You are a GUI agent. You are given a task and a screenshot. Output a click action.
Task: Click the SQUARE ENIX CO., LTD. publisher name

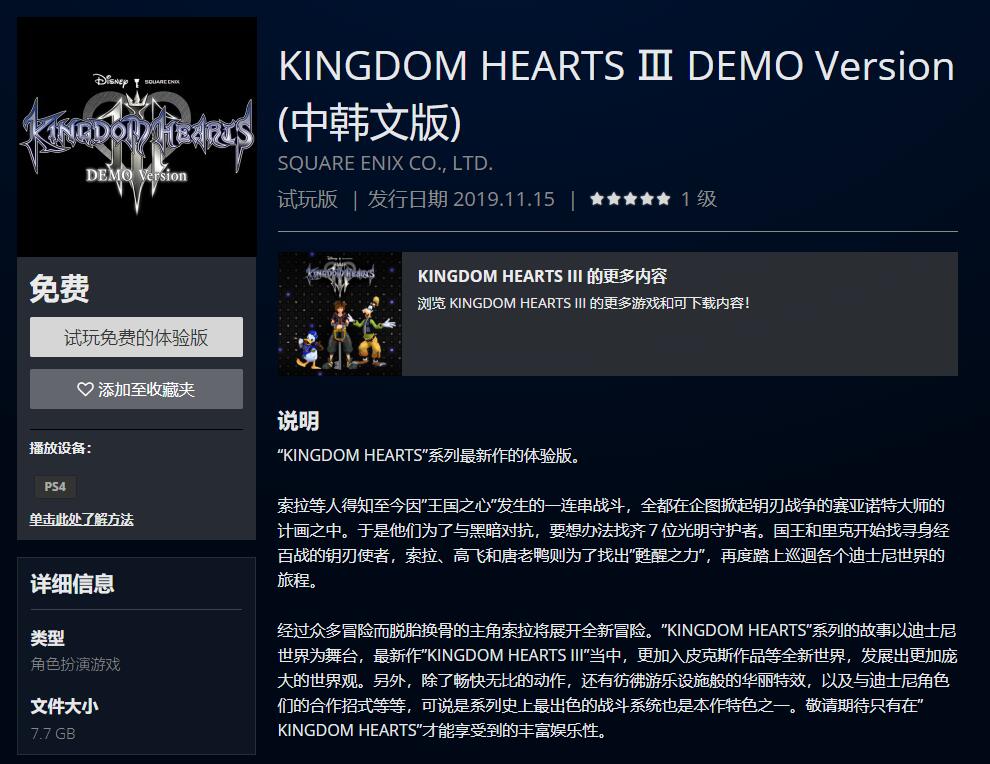[x=385, y=164]
